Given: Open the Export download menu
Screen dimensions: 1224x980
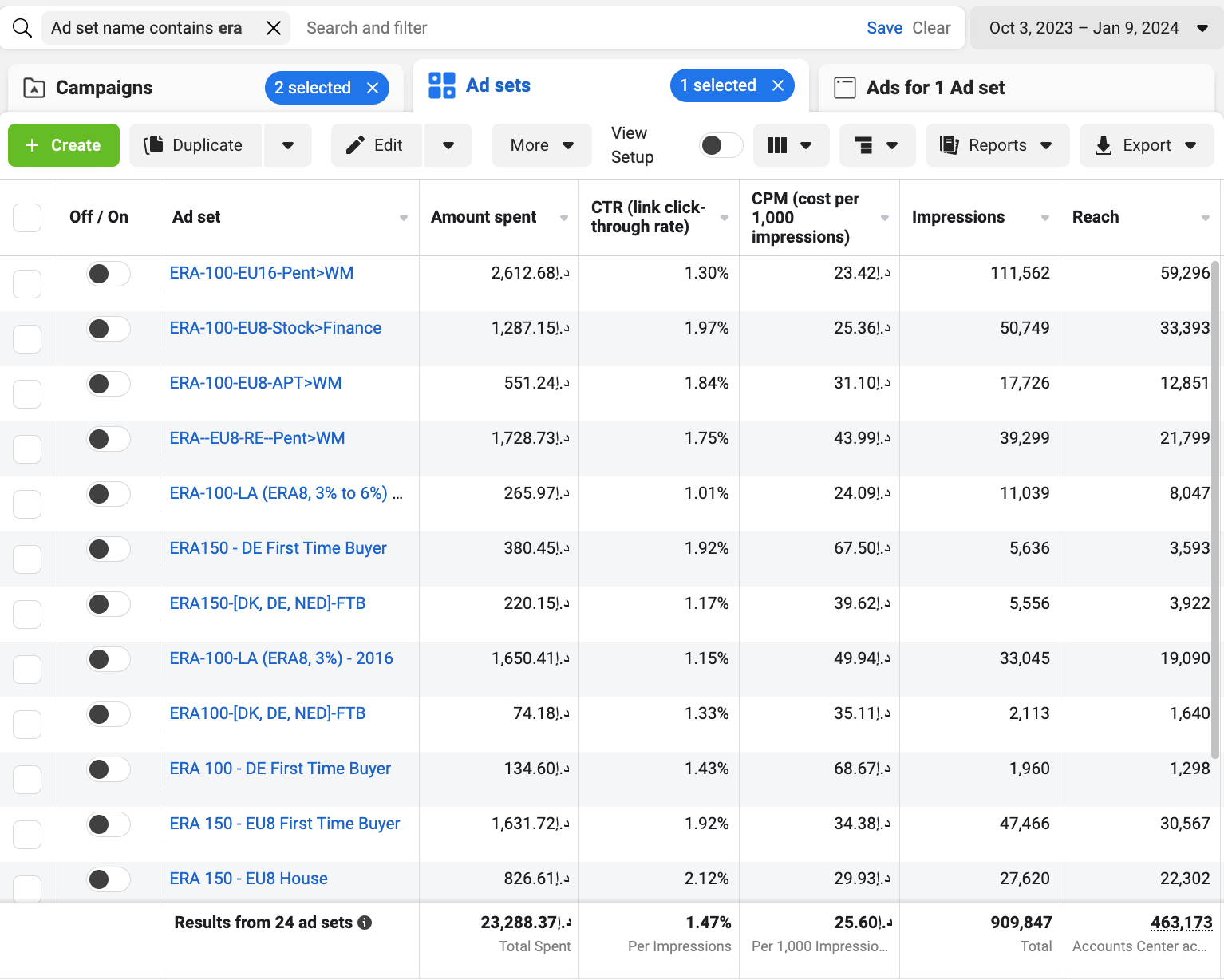Looking at the screenshot, I should [1146, 145].
